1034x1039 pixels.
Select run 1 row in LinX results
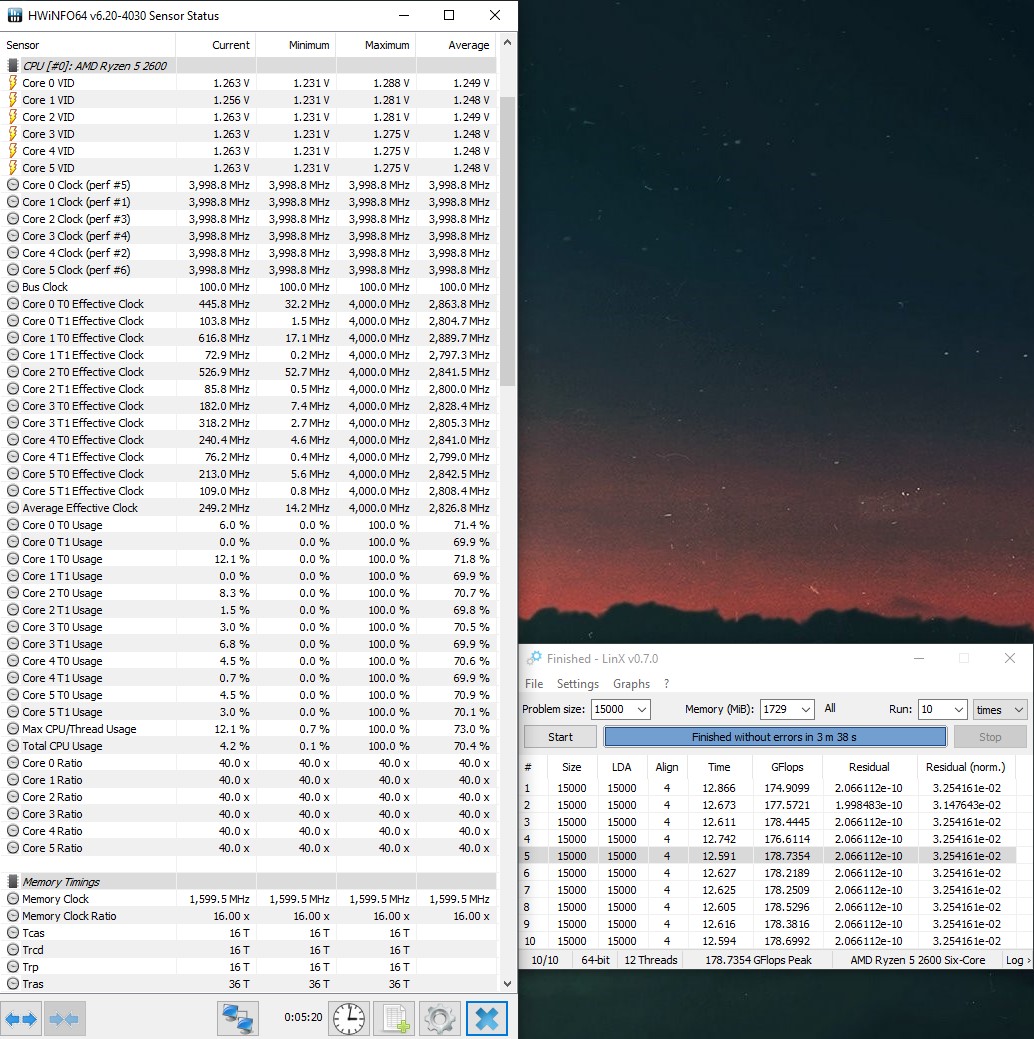coord(769,788)
